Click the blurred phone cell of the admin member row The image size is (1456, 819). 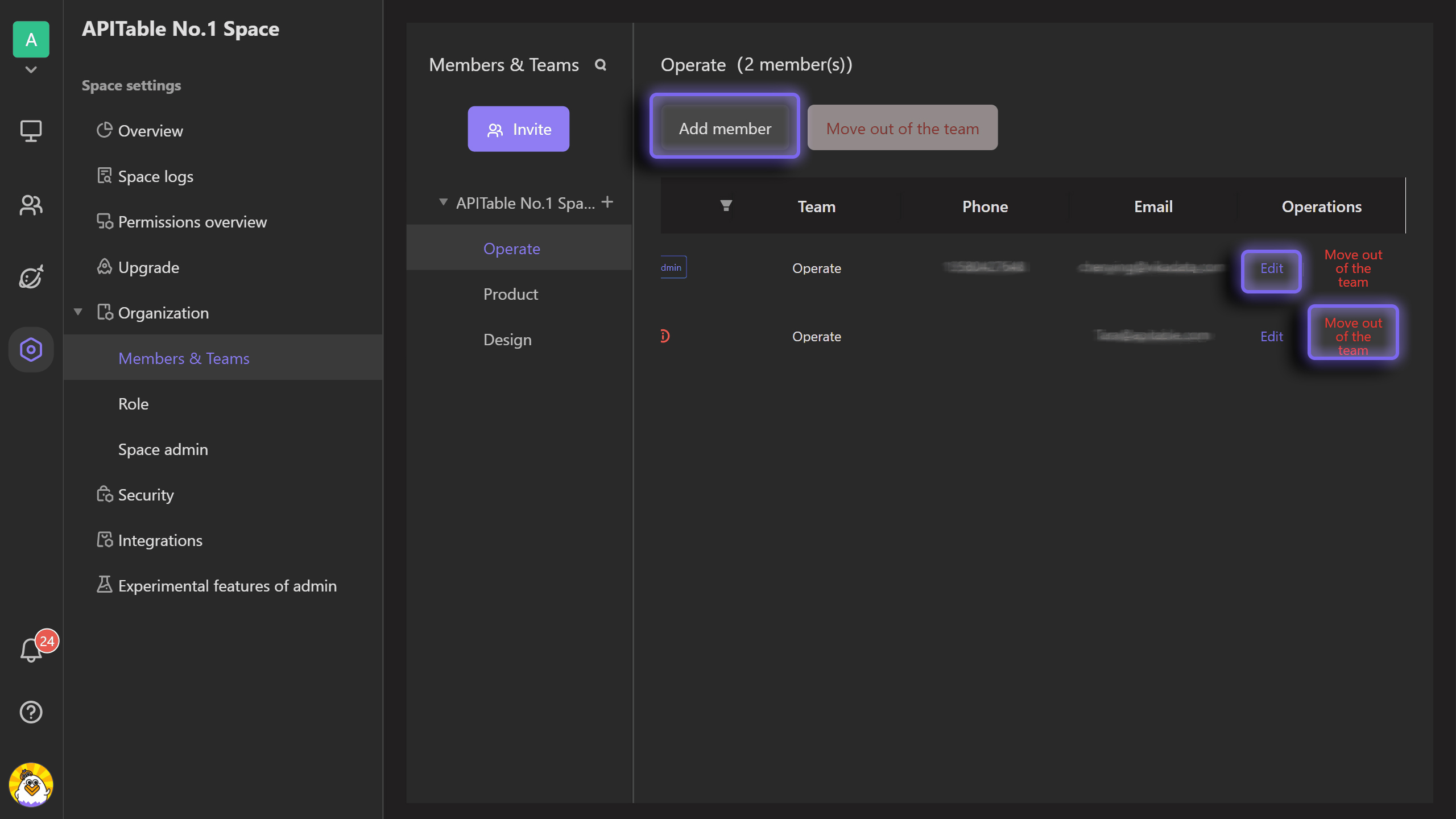click(985, 267)
